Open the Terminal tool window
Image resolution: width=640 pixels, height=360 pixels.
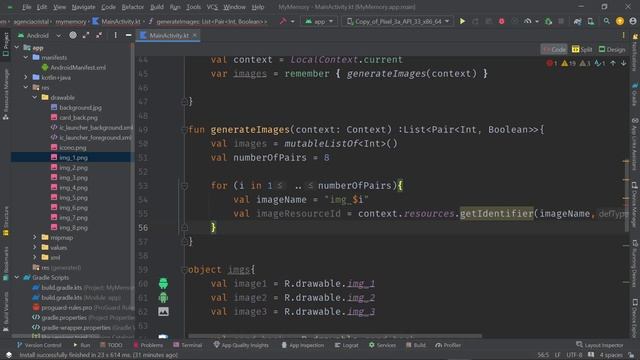(187, 345)
